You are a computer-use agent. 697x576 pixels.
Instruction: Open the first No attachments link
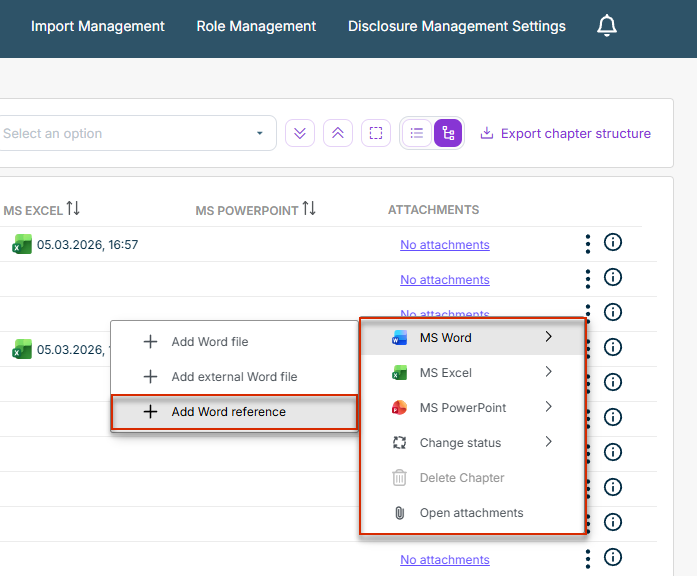(x=444, y=244)
